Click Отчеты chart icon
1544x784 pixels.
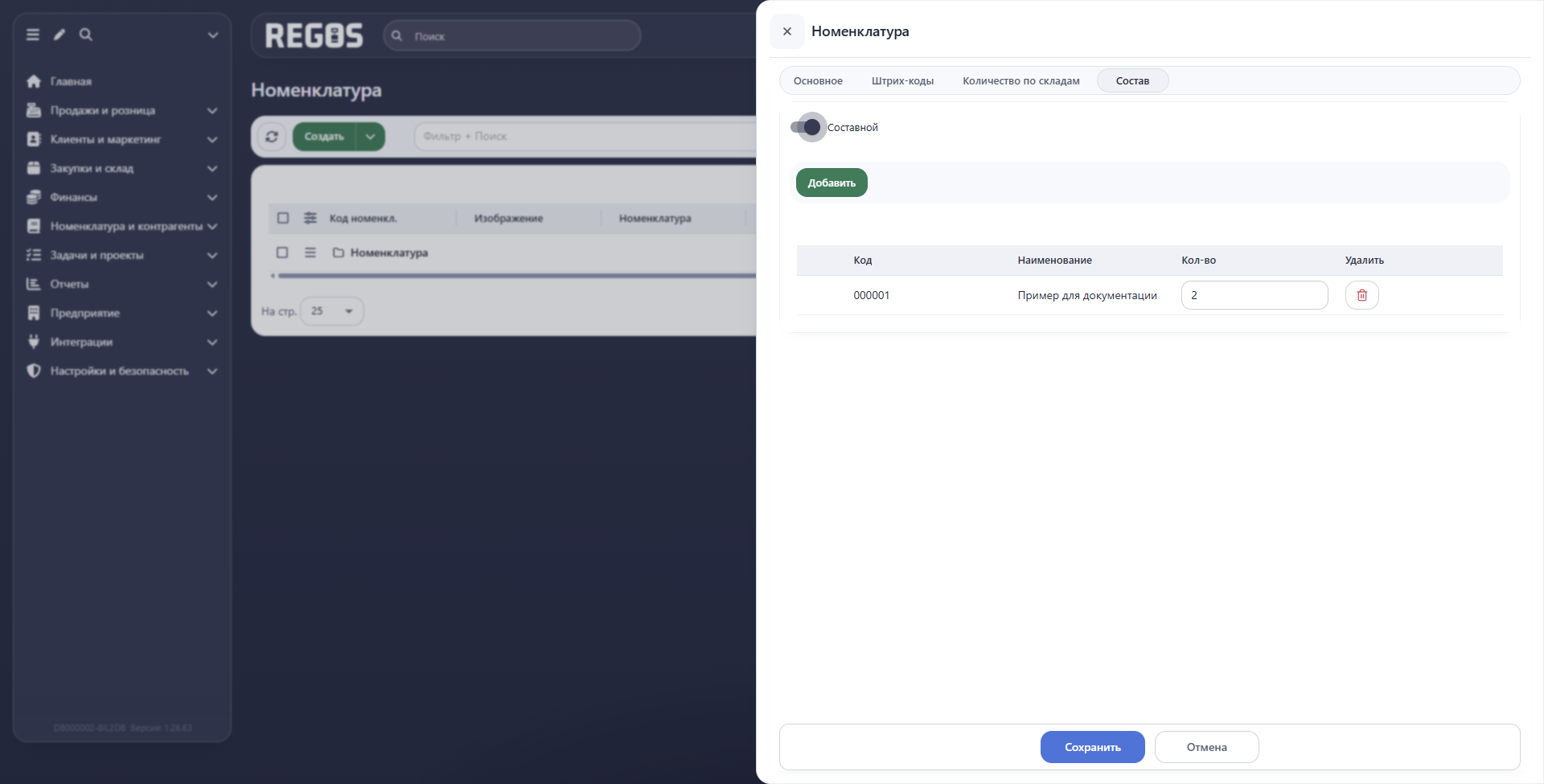click(34, 284)
